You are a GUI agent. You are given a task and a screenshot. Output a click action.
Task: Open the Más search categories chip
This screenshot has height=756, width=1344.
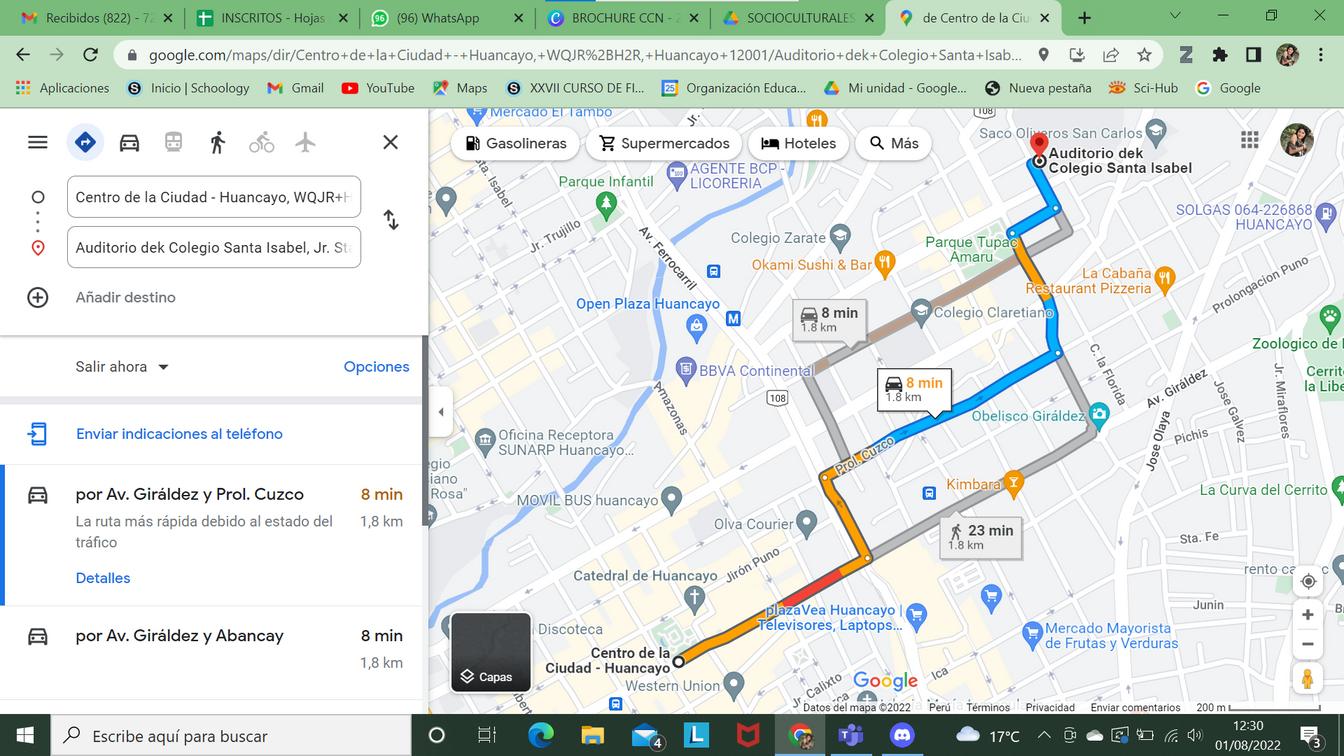(x=893, y=143)
